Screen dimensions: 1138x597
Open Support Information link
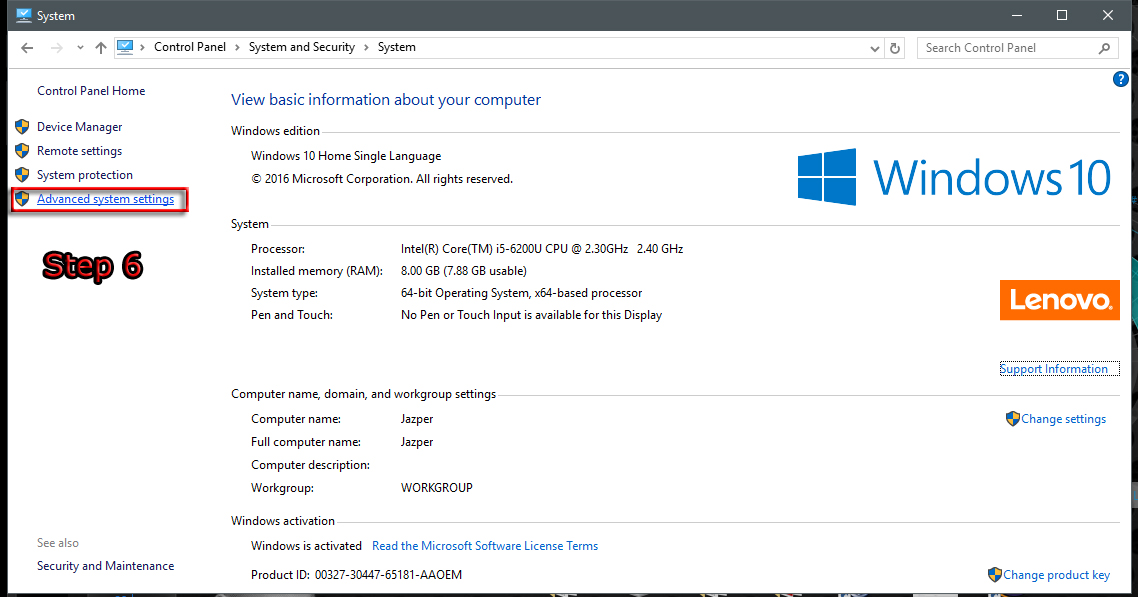tap(1054, 369)
